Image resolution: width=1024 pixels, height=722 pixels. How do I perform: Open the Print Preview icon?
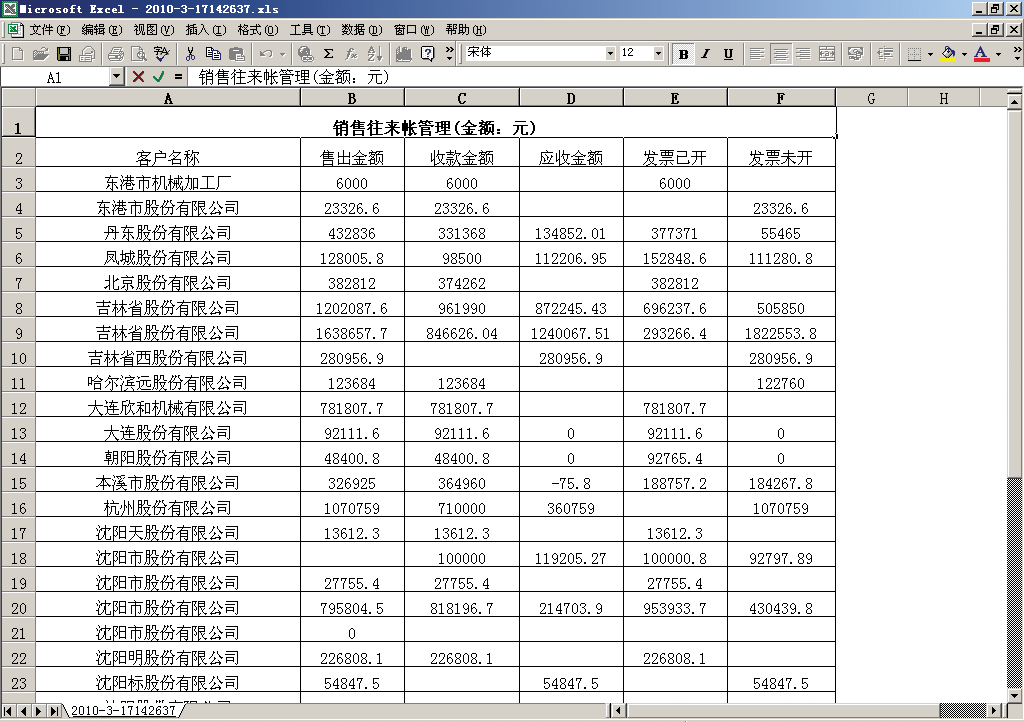(138, 54)
